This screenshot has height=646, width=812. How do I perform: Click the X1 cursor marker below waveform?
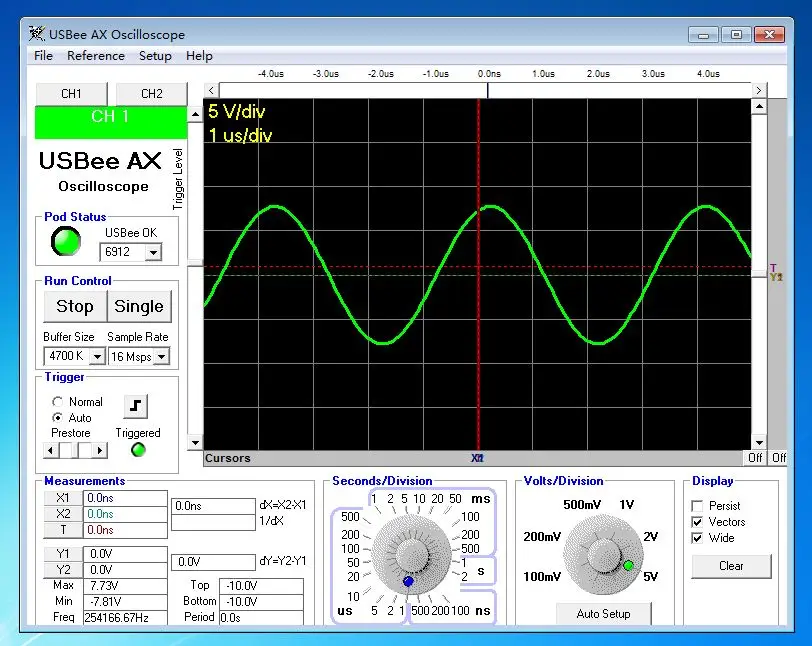pos(477,458)
